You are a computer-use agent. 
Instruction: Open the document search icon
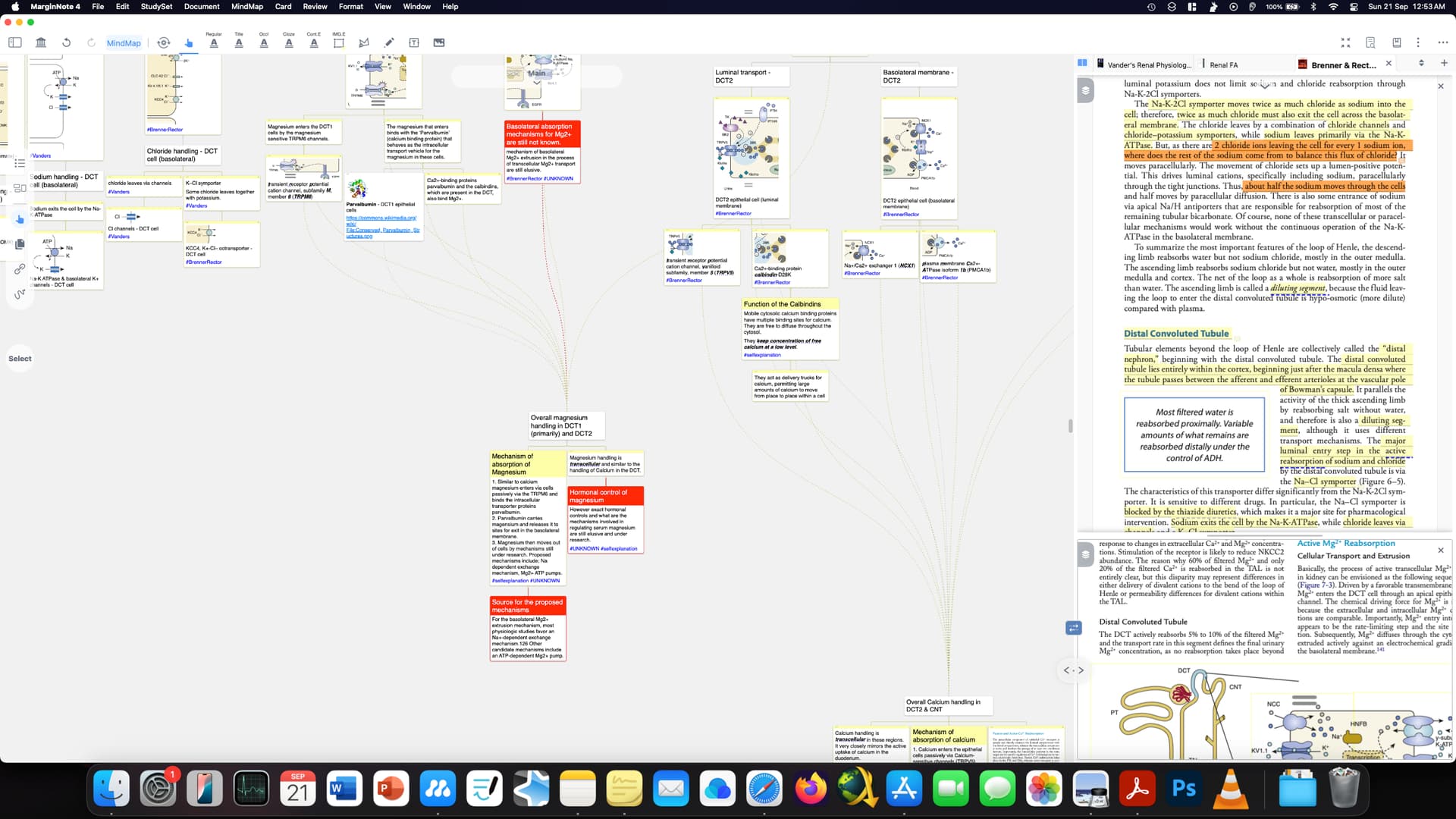point(1370,42)
